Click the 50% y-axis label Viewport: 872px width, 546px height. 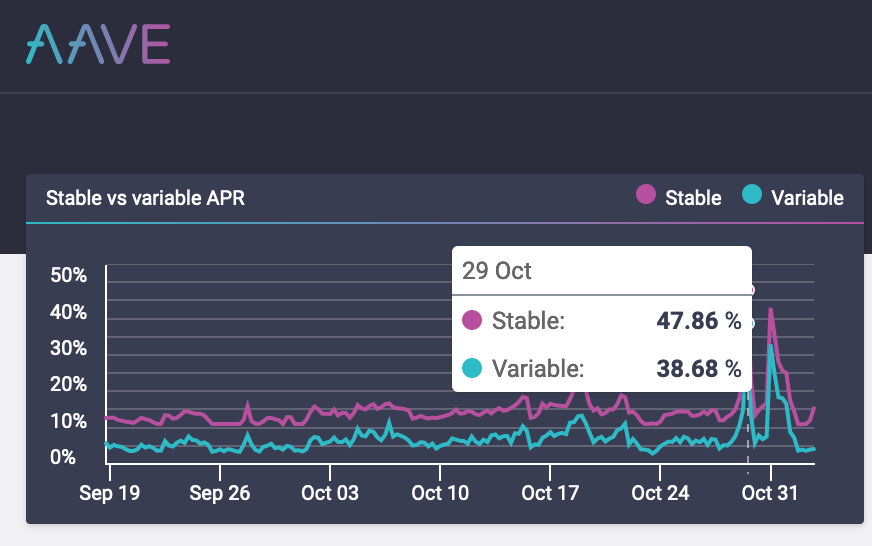pos(69,276)
